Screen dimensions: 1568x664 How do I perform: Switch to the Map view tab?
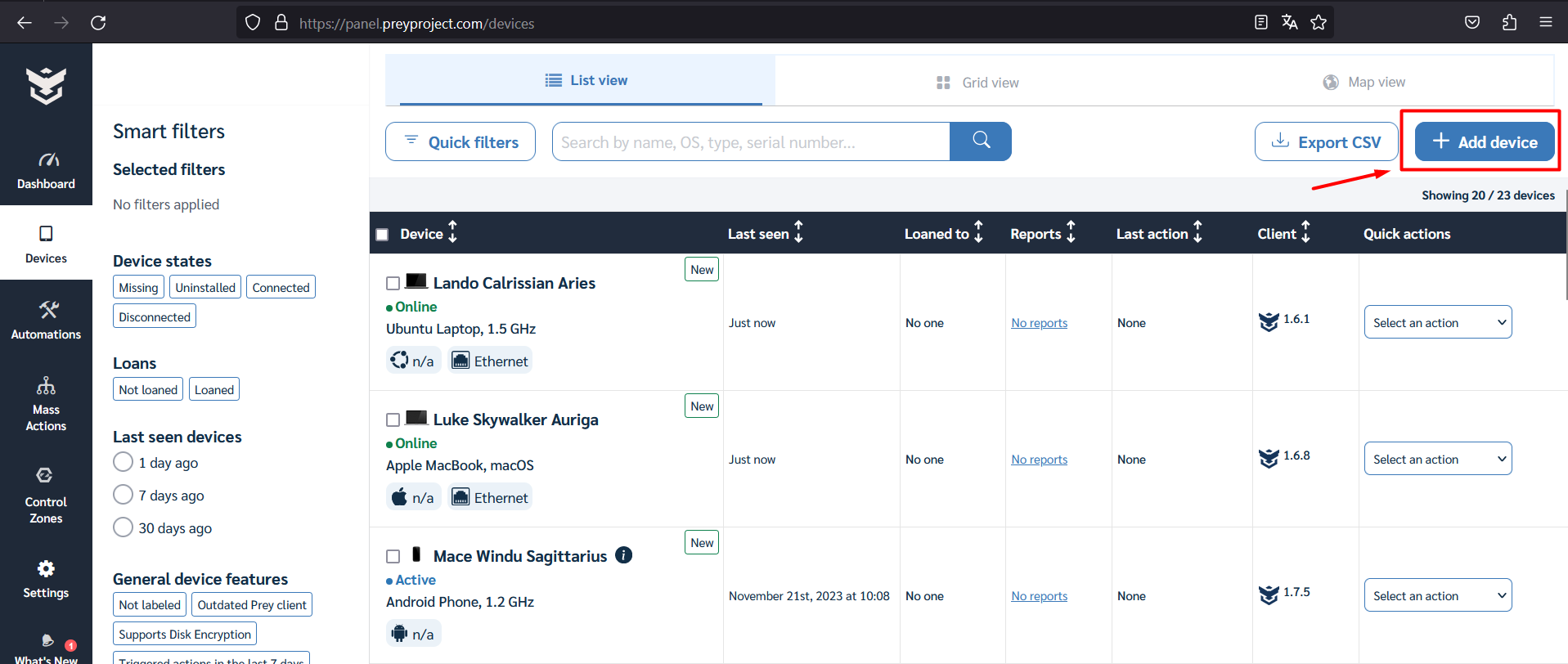pos(1364,83)
